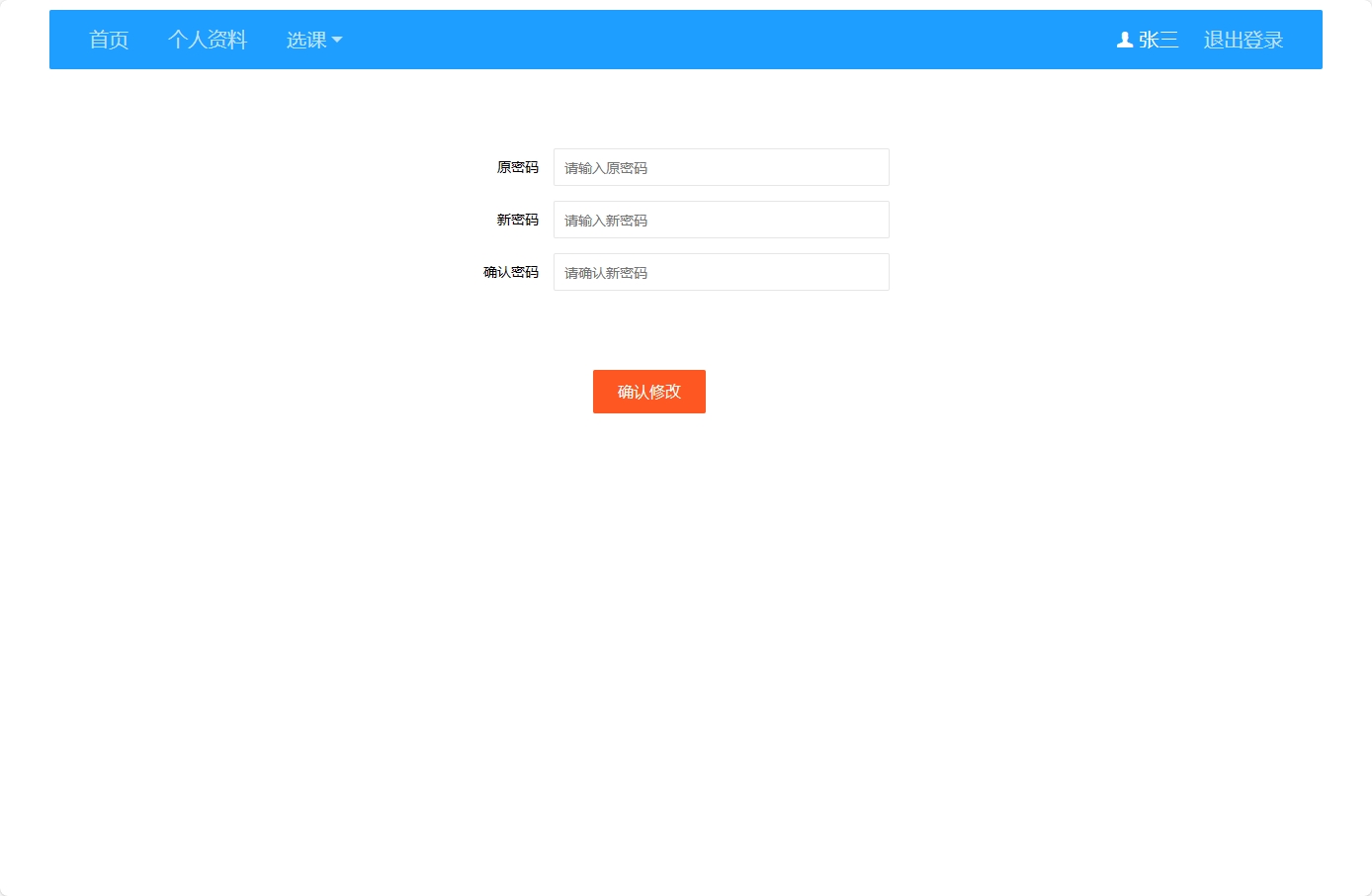Click the 确认密码 confirm password field
The image size is (1372, 896).
point(721,271)
